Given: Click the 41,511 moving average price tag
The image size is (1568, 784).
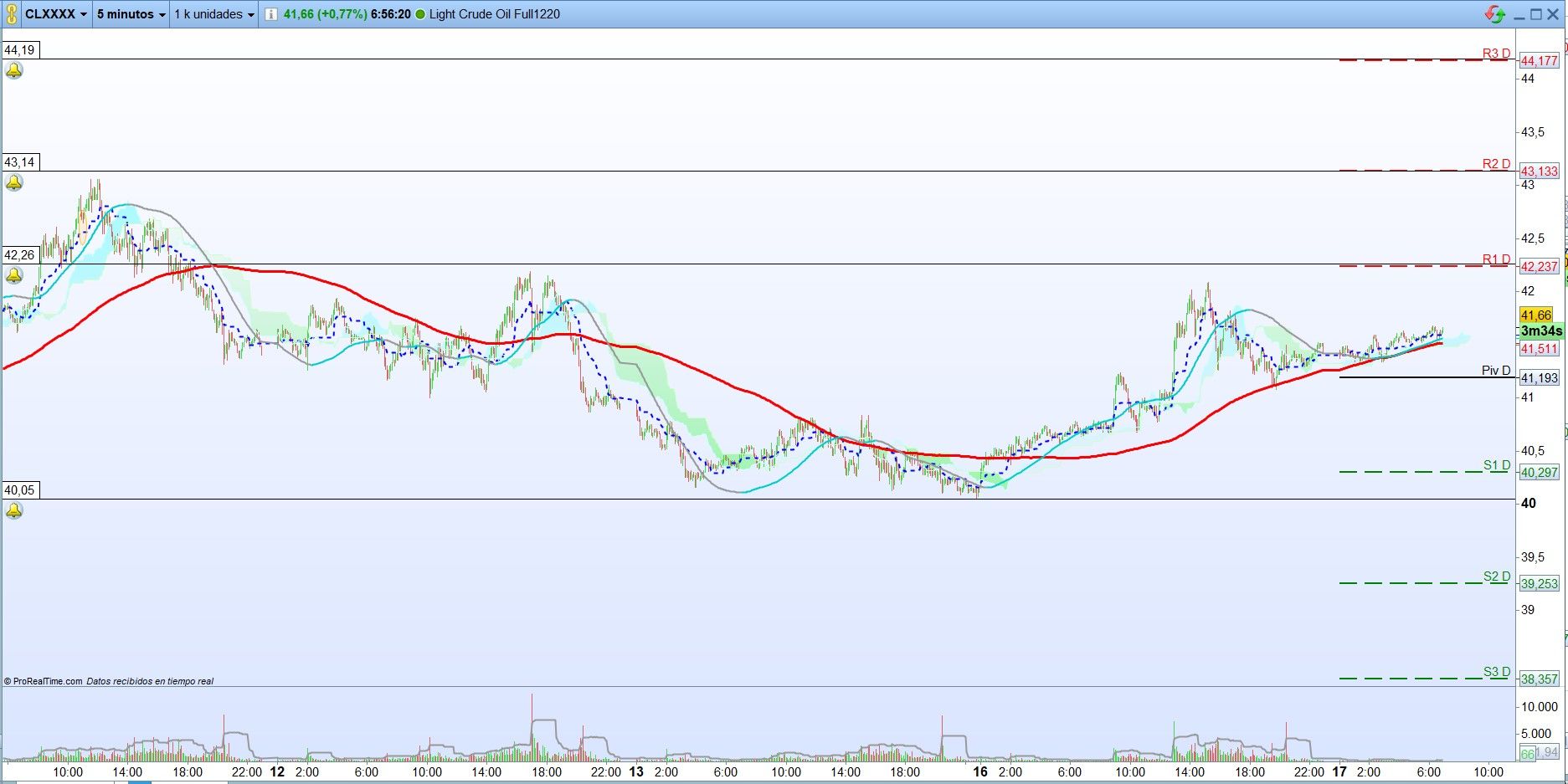Looking at the screenshot, I should [1540, 349].
